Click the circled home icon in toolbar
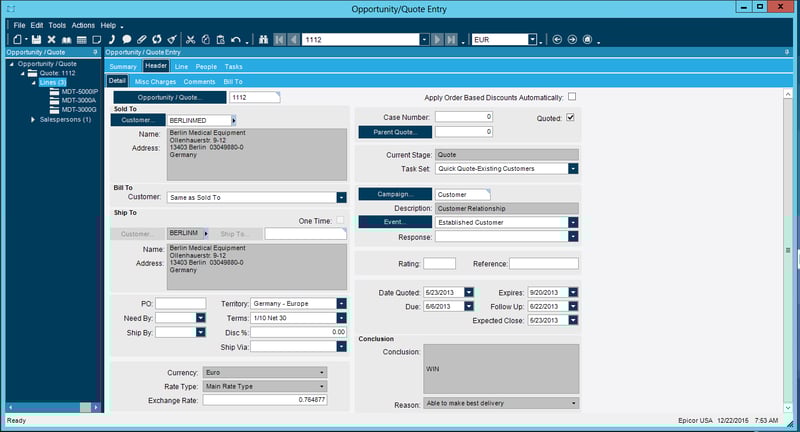The height and width of the screenshot is (432, 800). (587, 39)
